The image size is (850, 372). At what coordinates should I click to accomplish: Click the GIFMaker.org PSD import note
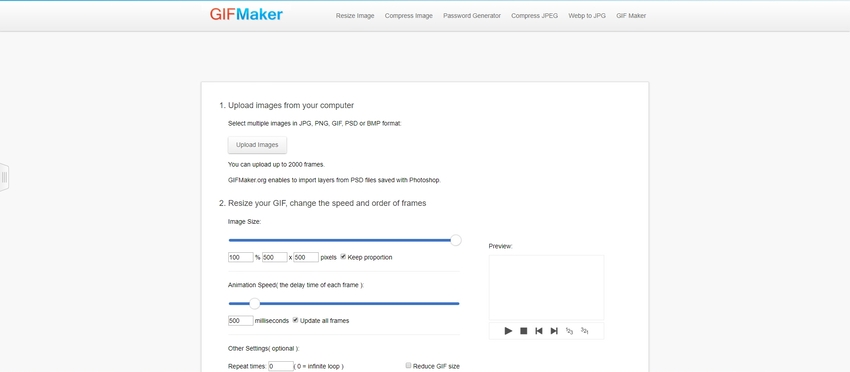tap(334, 180)
